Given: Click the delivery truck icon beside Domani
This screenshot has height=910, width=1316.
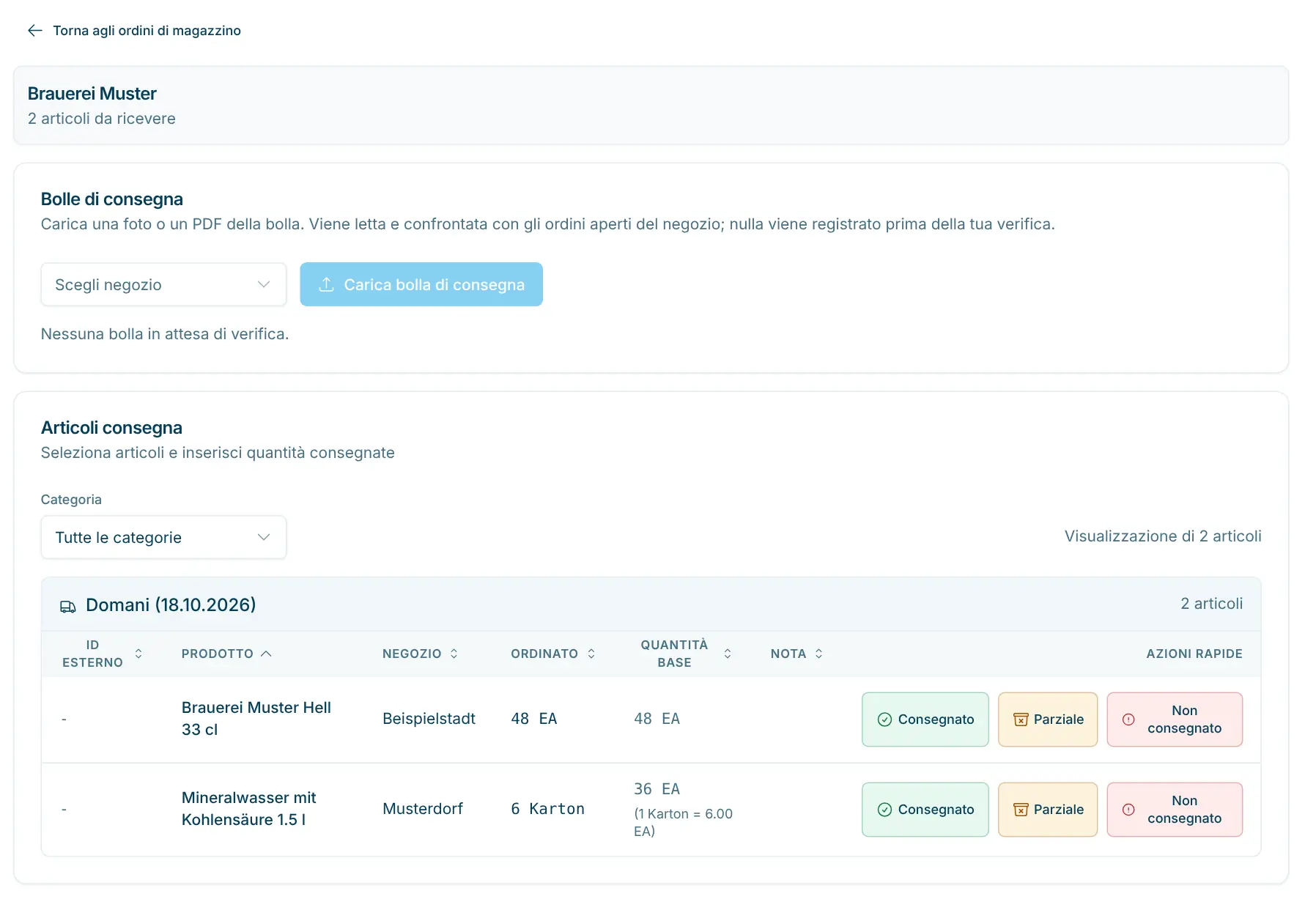Looking at the screenshot, I should [x=68, y=606].
